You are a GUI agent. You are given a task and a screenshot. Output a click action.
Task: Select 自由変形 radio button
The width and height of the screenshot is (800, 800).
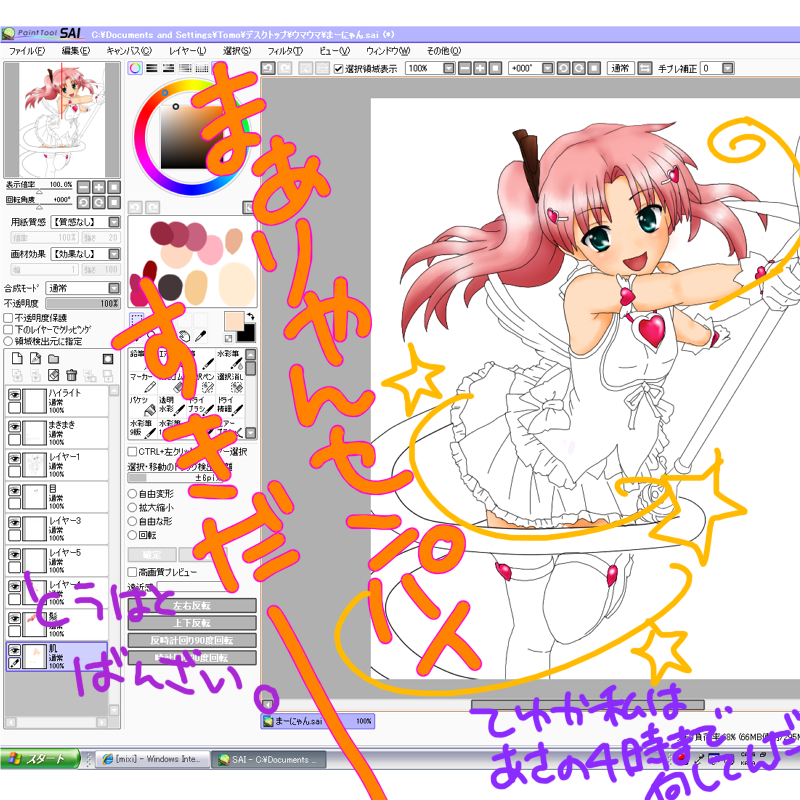point(132,494)
